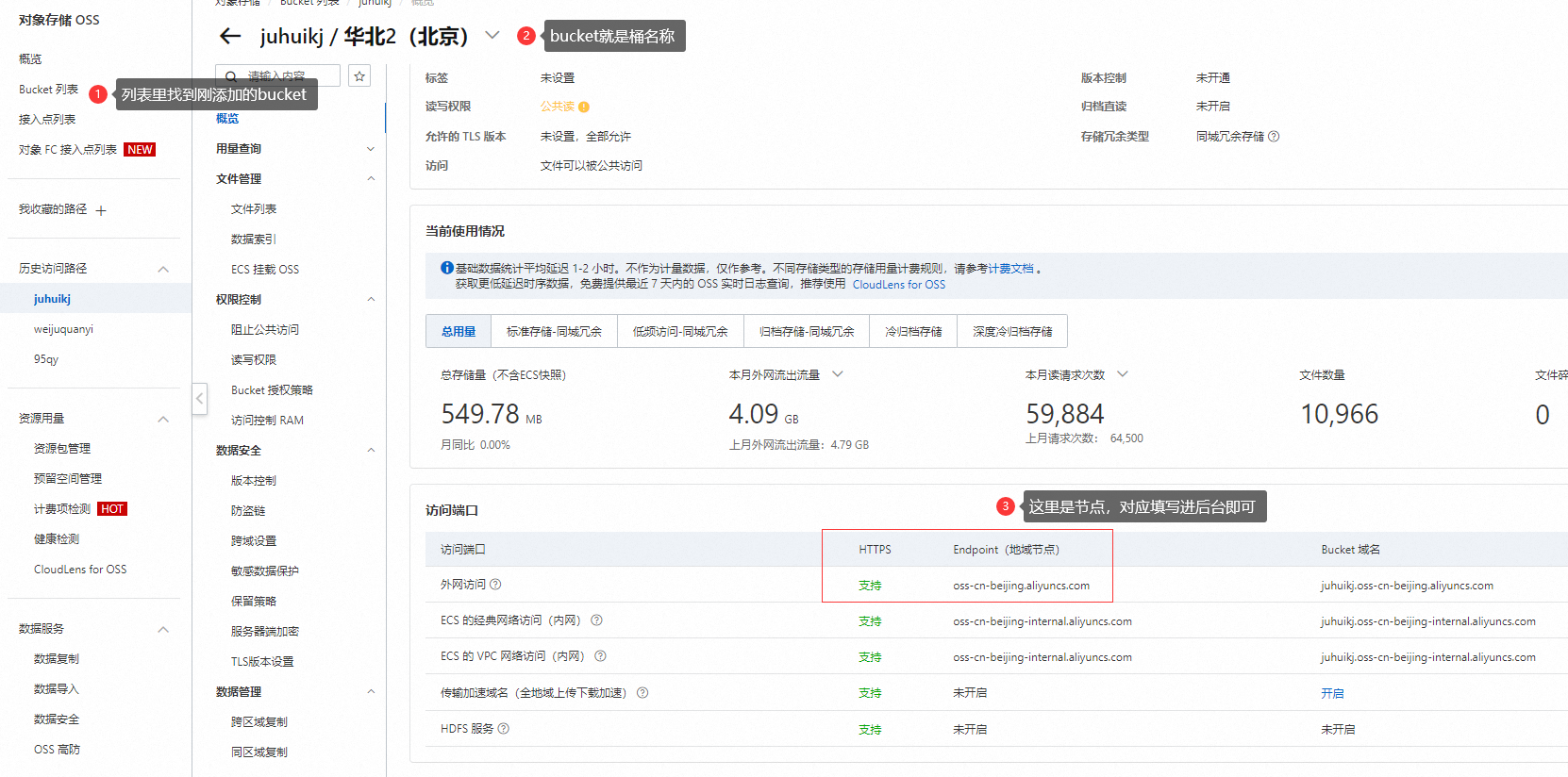This screenshot has width=1568, height=777.
Task: Open 阻止公共访问 under 权限控制
Action: tap(265, 330)
